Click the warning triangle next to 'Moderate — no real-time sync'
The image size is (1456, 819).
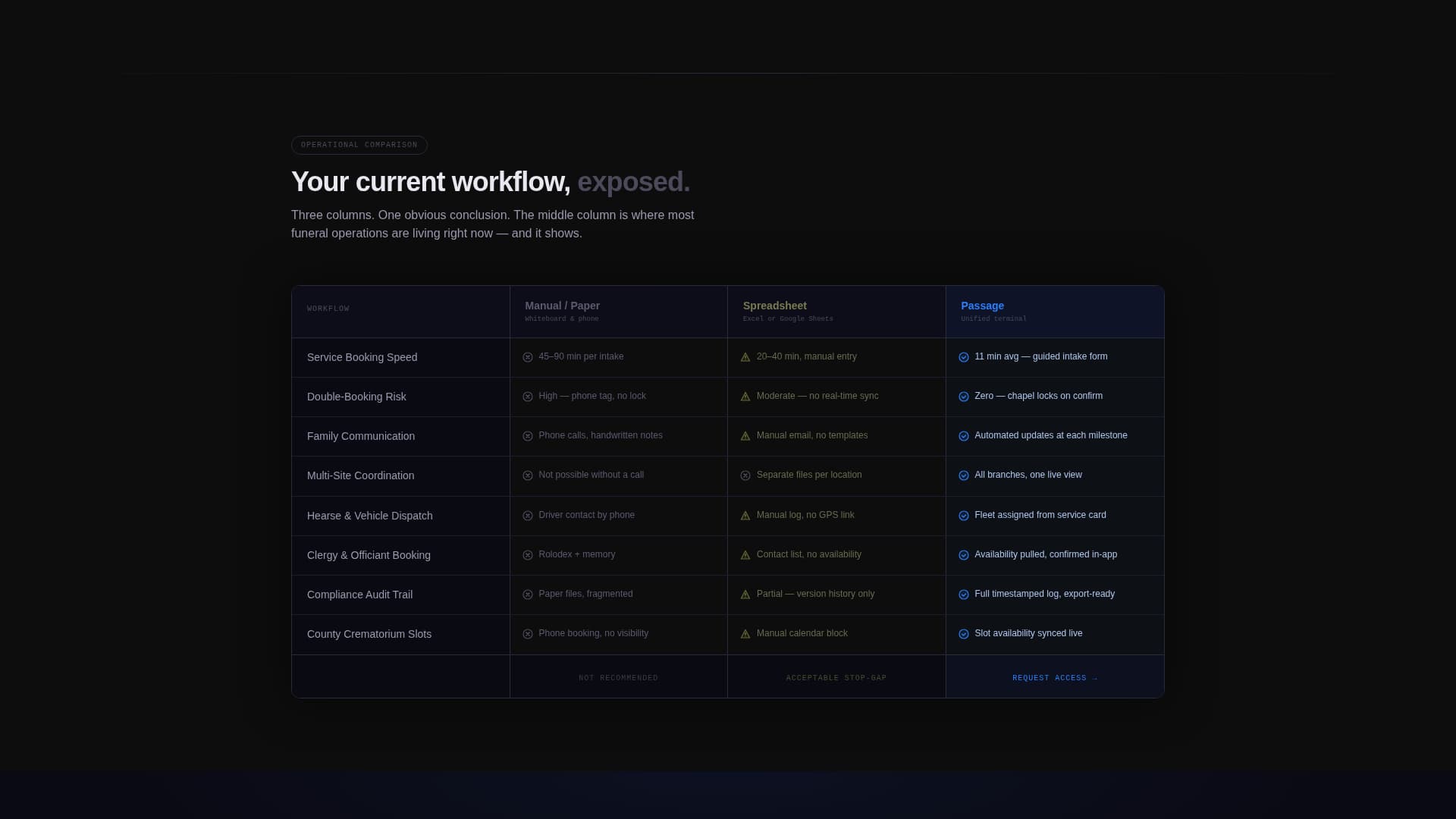click(745, 397)
